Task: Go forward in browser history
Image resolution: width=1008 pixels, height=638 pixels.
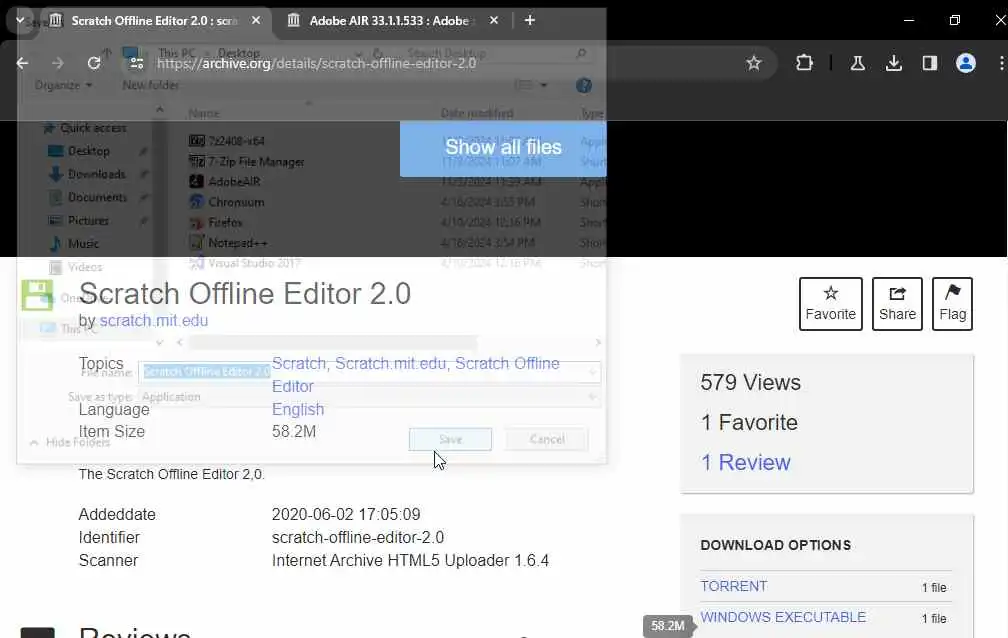Action: pos(58,63)
